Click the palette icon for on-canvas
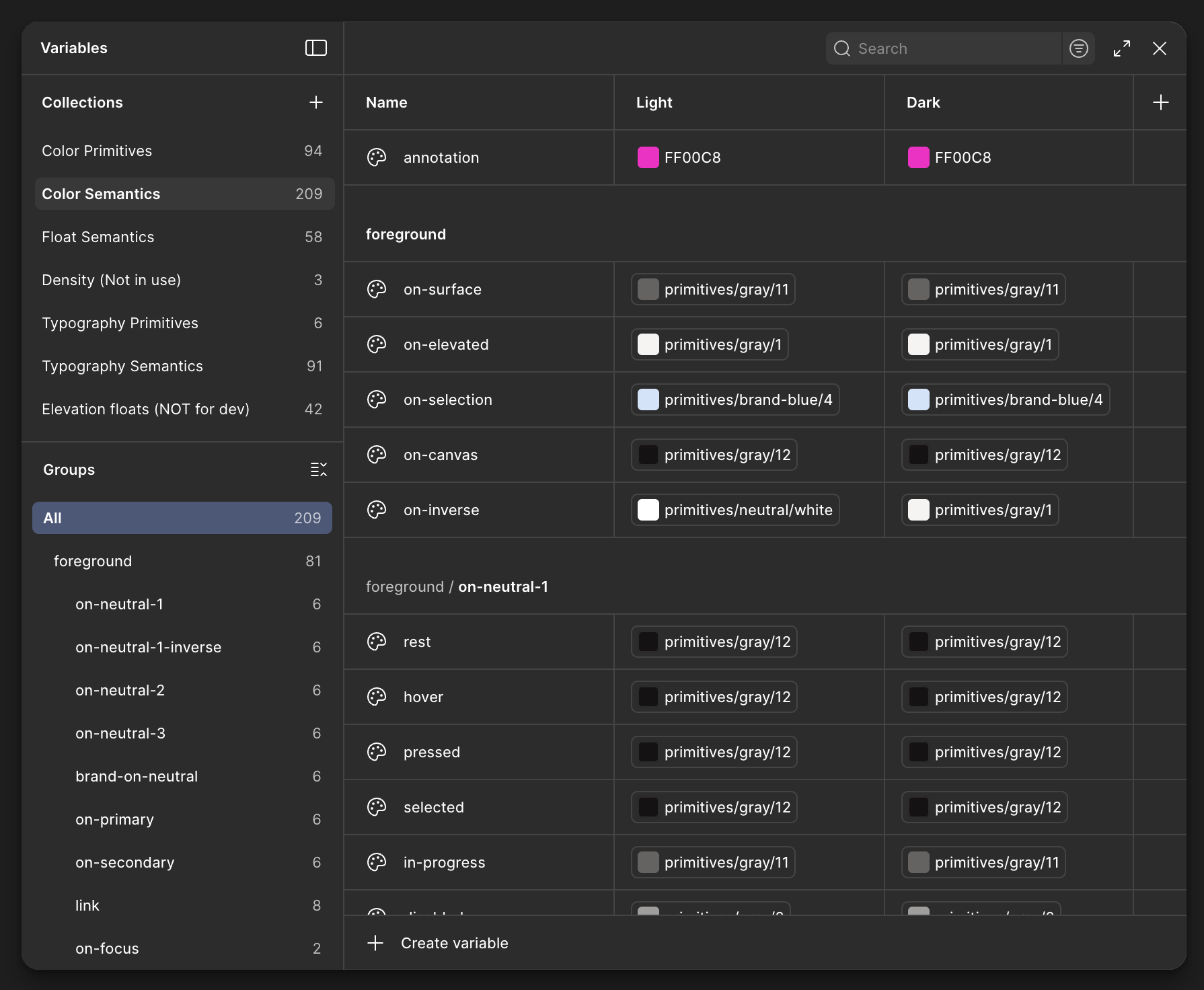Screen dimensions: 1204x990 [377, 455]
